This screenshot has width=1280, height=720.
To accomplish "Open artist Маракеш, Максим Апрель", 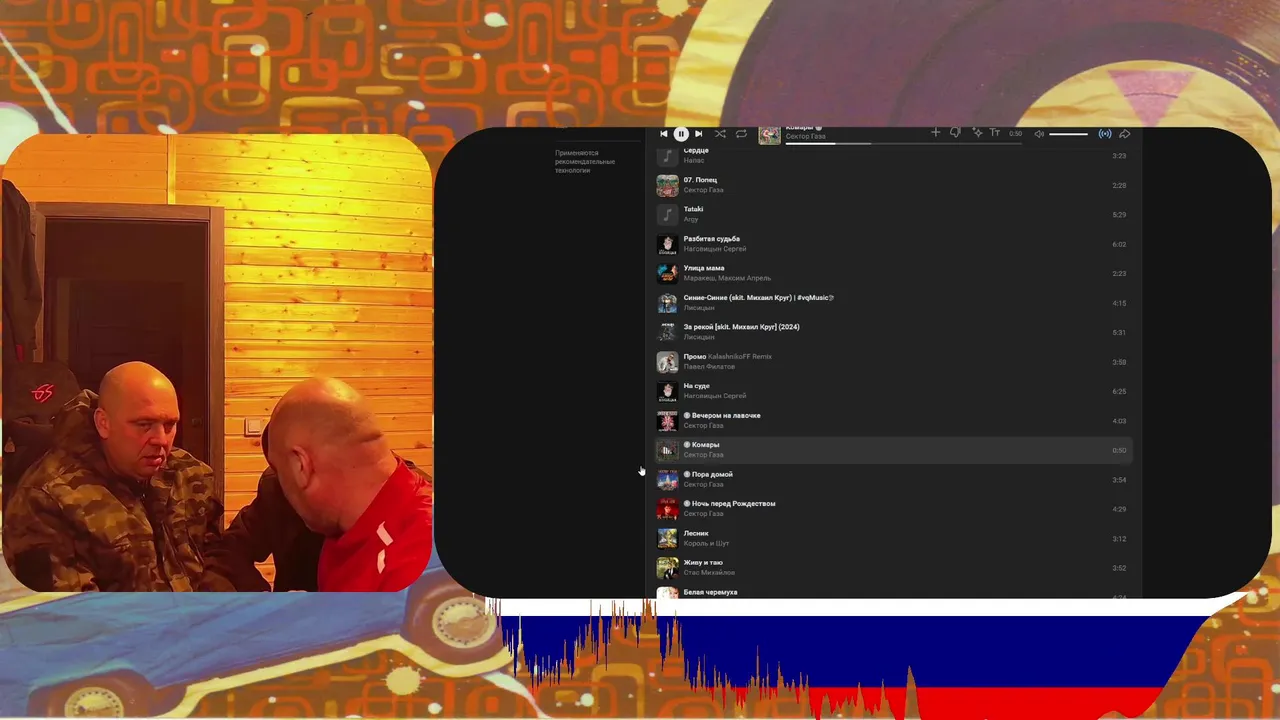I will tap(727, 278).
